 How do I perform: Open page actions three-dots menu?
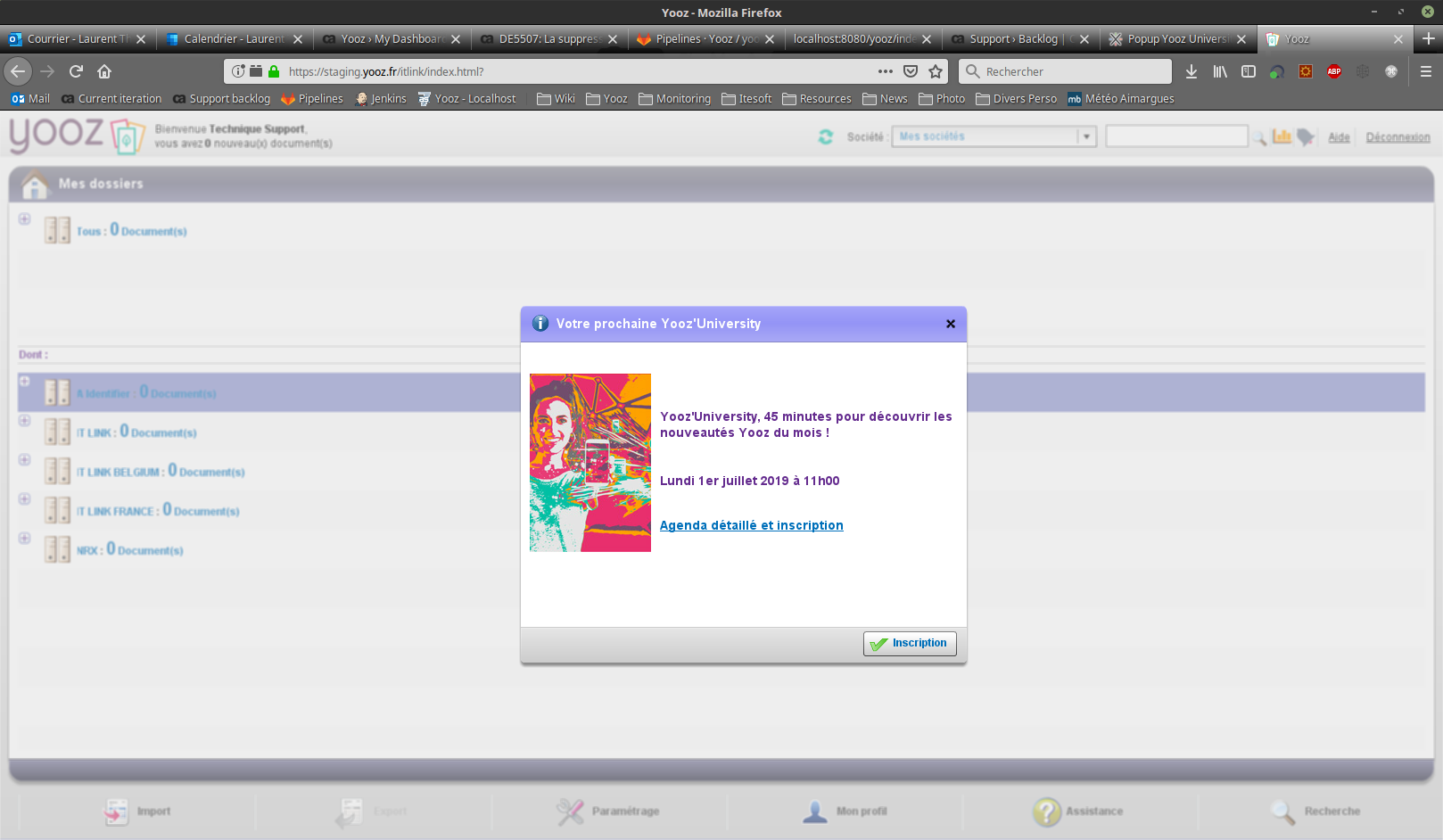click(885, 71)
